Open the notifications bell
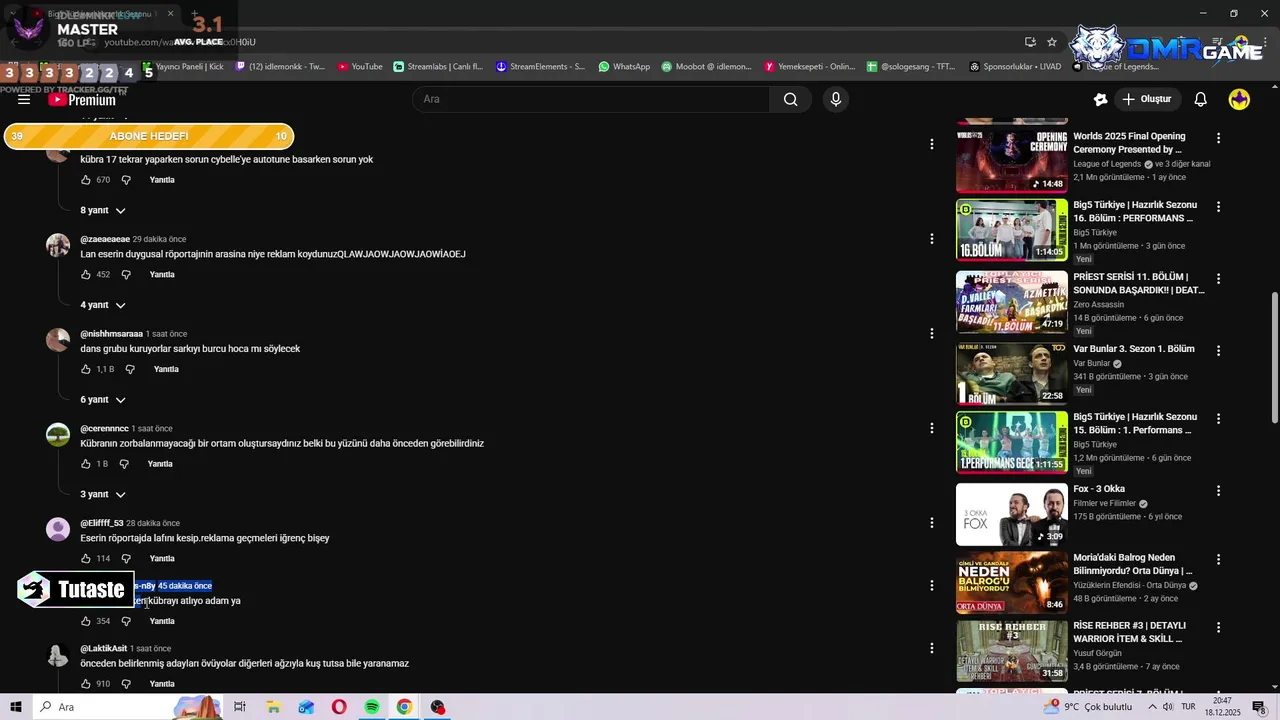The height and width of the screenshot is (720, 1280). click(1201, 99)
